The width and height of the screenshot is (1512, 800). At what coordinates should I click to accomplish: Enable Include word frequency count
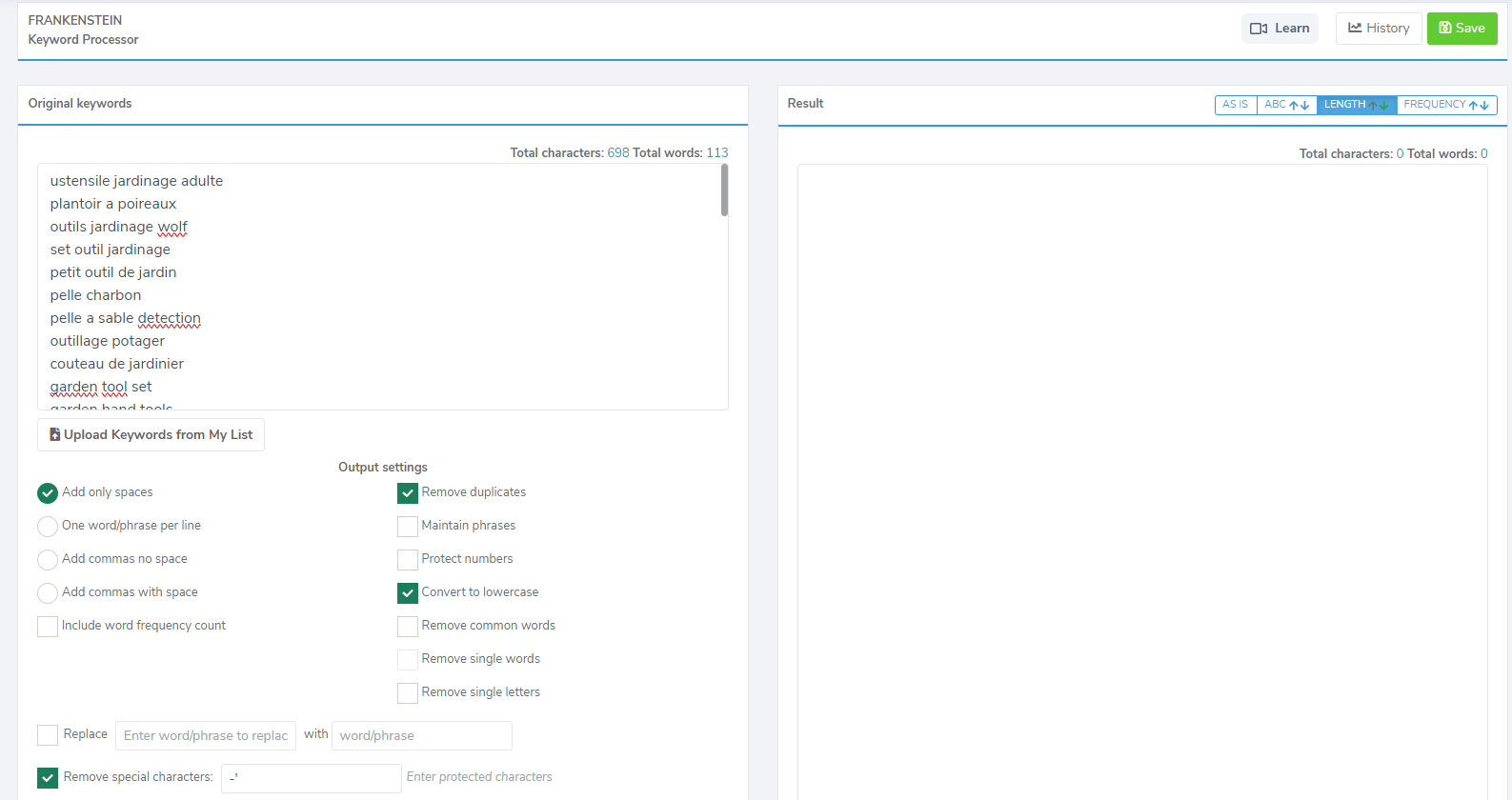[x=48, y=627]
